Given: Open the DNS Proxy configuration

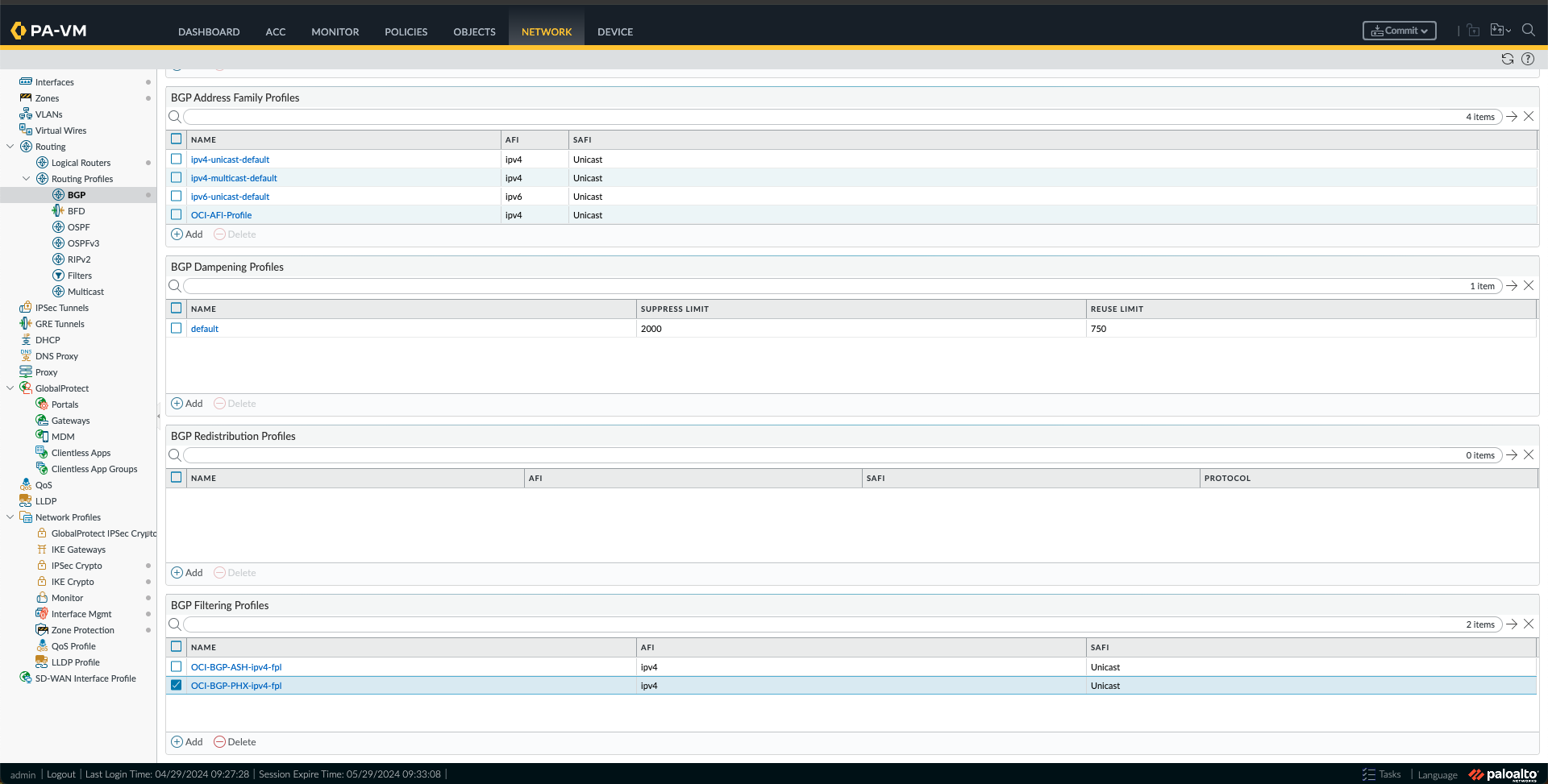Looking at the screenshot, I should coord(56,355).
